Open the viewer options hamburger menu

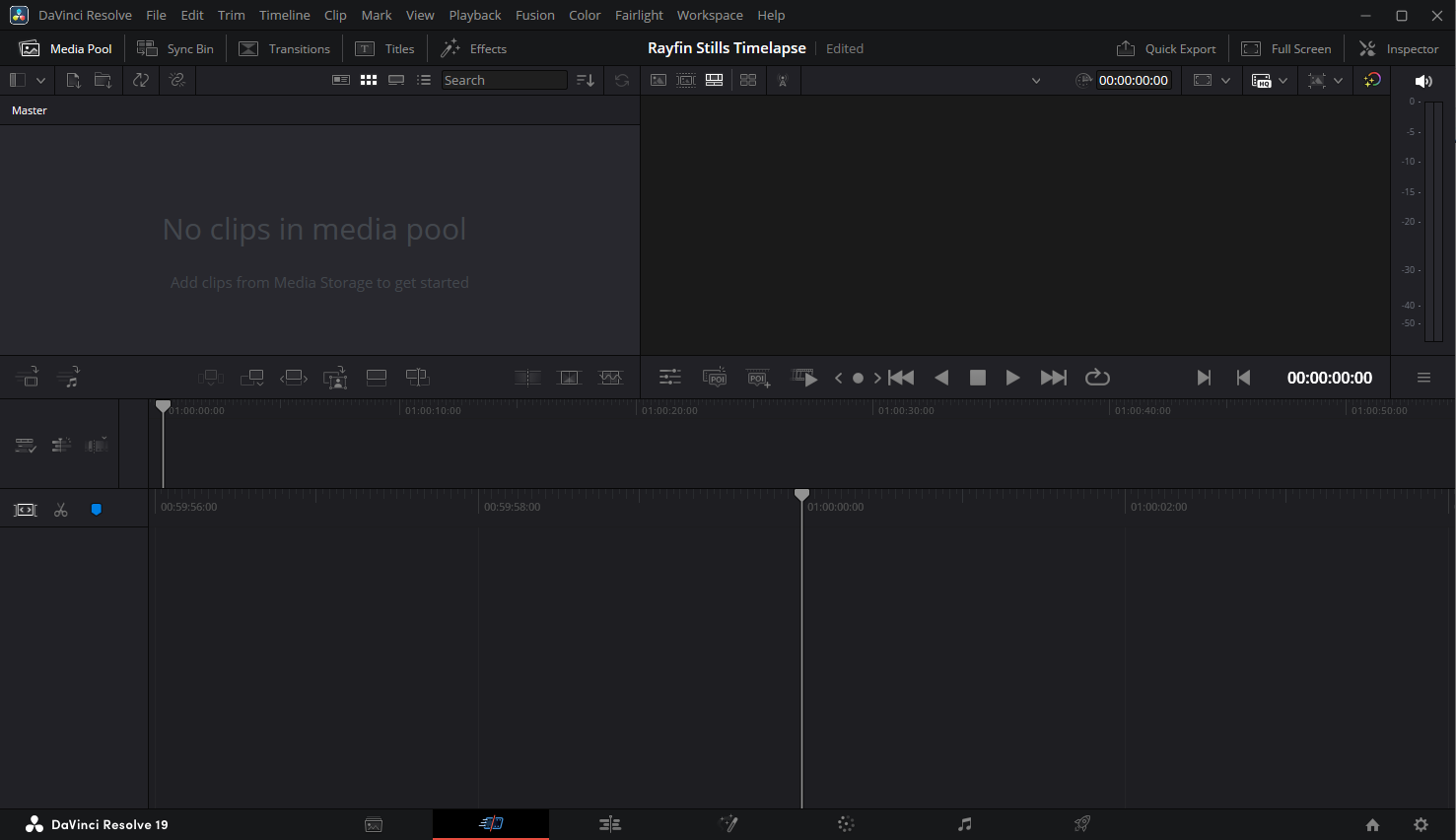click(x=1423, y=378)
